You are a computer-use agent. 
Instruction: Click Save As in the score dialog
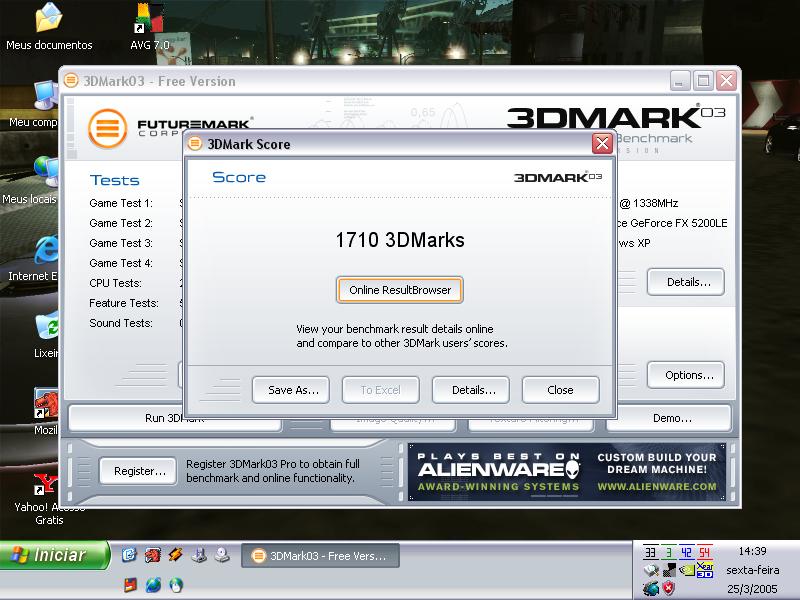[x=290, y=390]
